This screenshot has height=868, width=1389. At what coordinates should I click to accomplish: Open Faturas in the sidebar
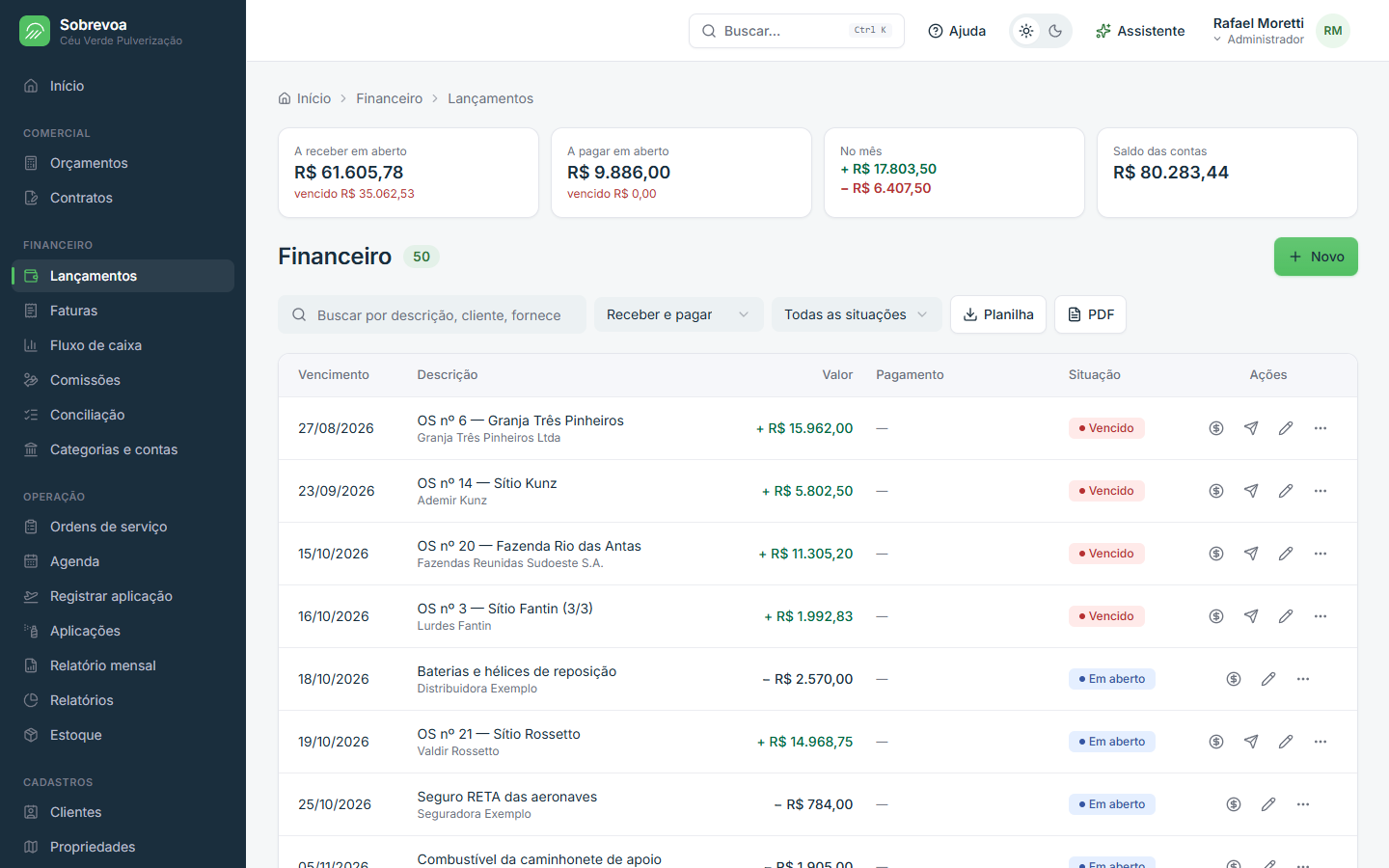[x=123, y=311]
